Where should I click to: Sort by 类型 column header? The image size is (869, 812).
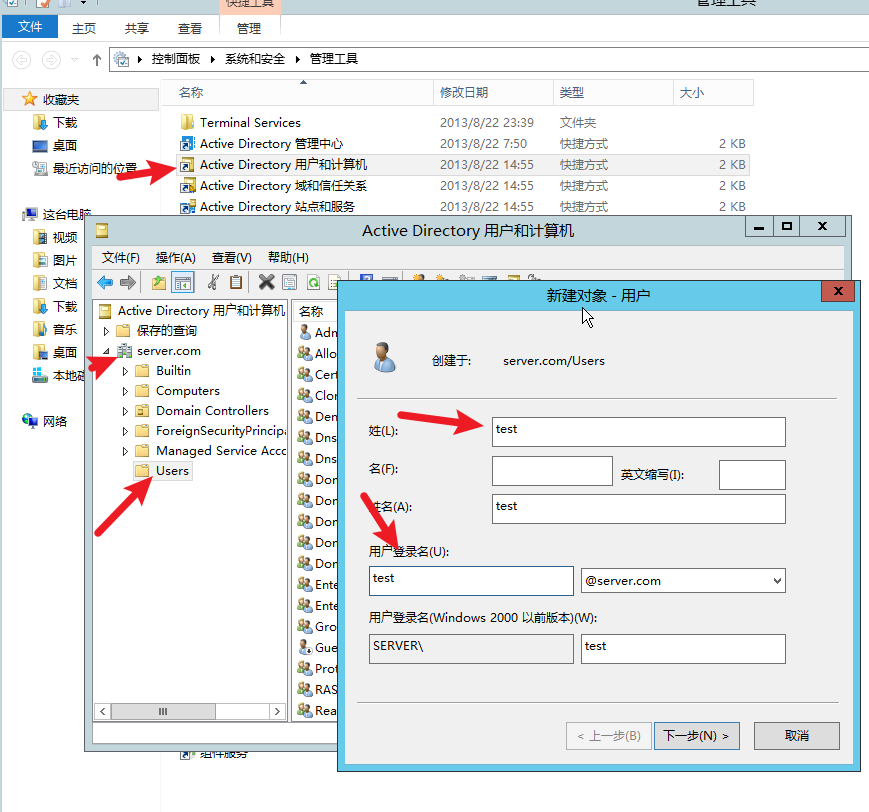click(x=613, y=93)
